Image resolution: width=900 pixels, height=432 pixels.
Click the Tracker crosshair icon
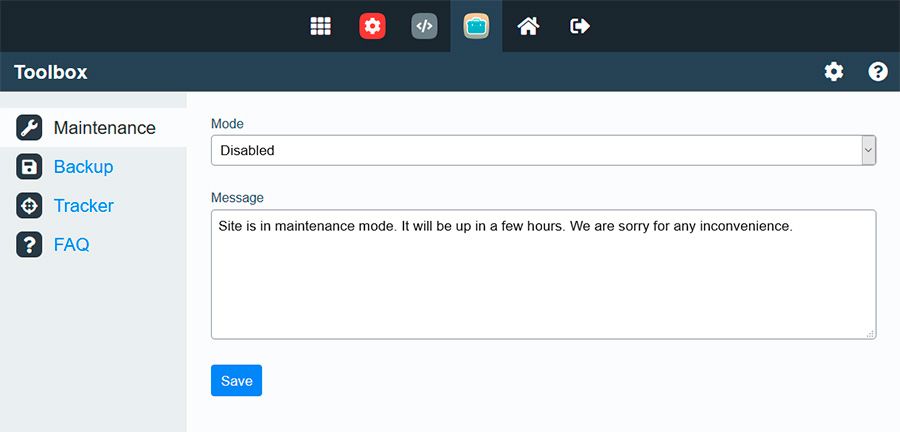(29, 206)
